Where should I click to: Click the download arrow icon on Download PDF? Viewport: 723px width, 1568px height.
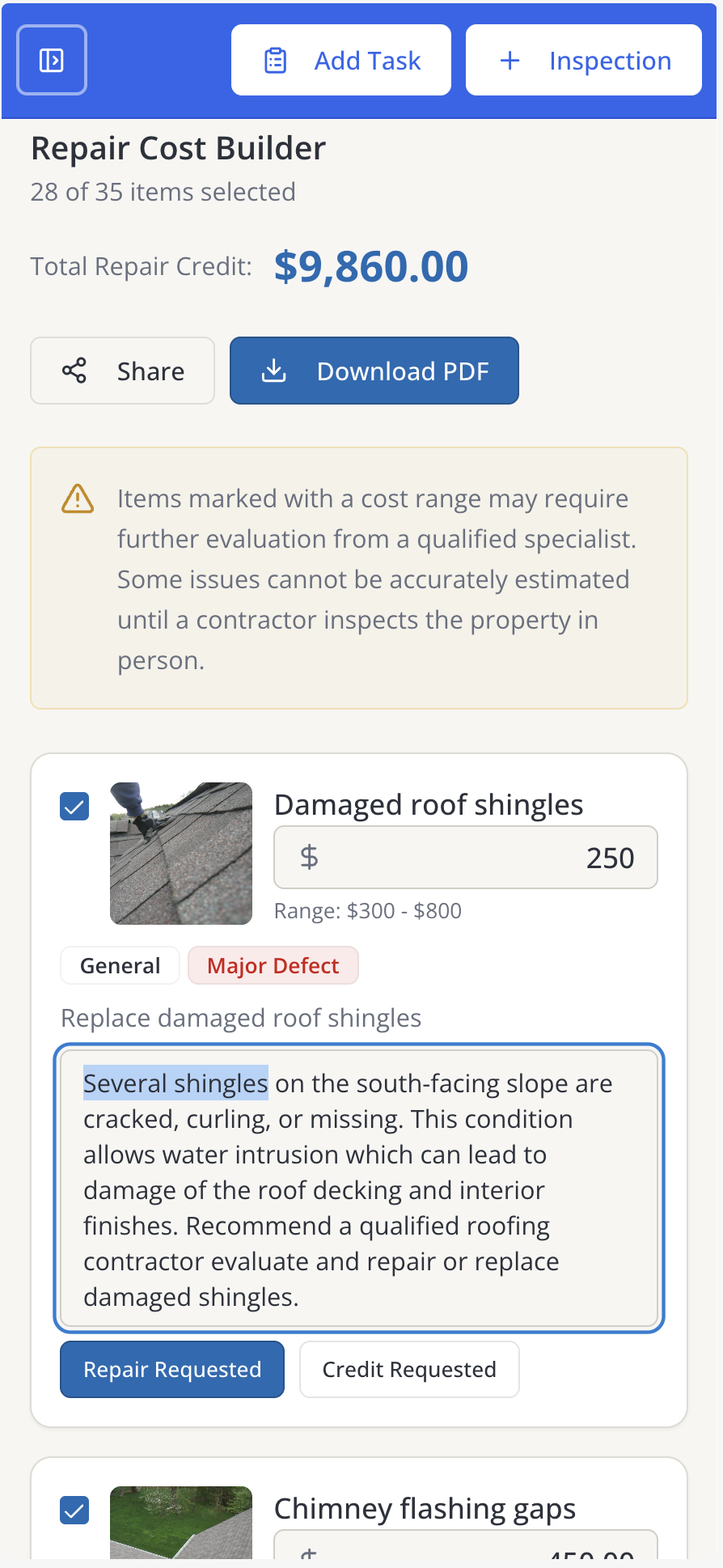click(274, 371)
